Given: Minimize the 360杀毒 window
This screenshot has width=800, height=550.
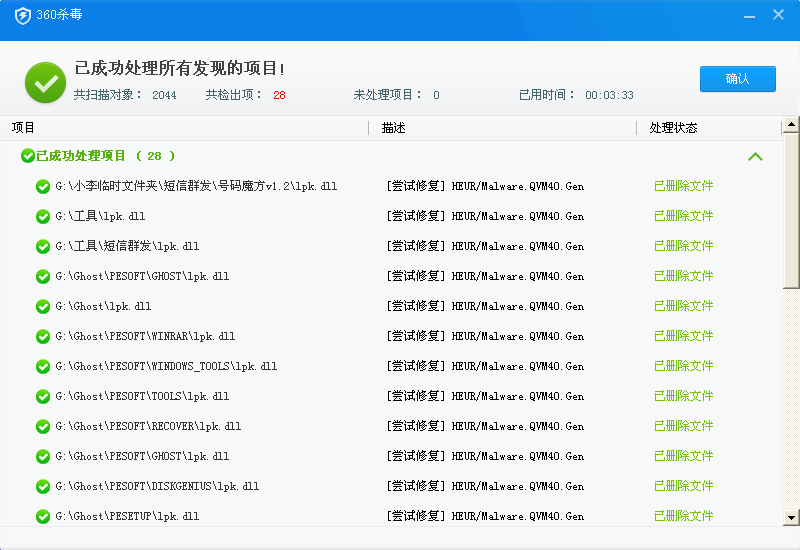Looking at the screenshot, I should [x=749, y=16].
